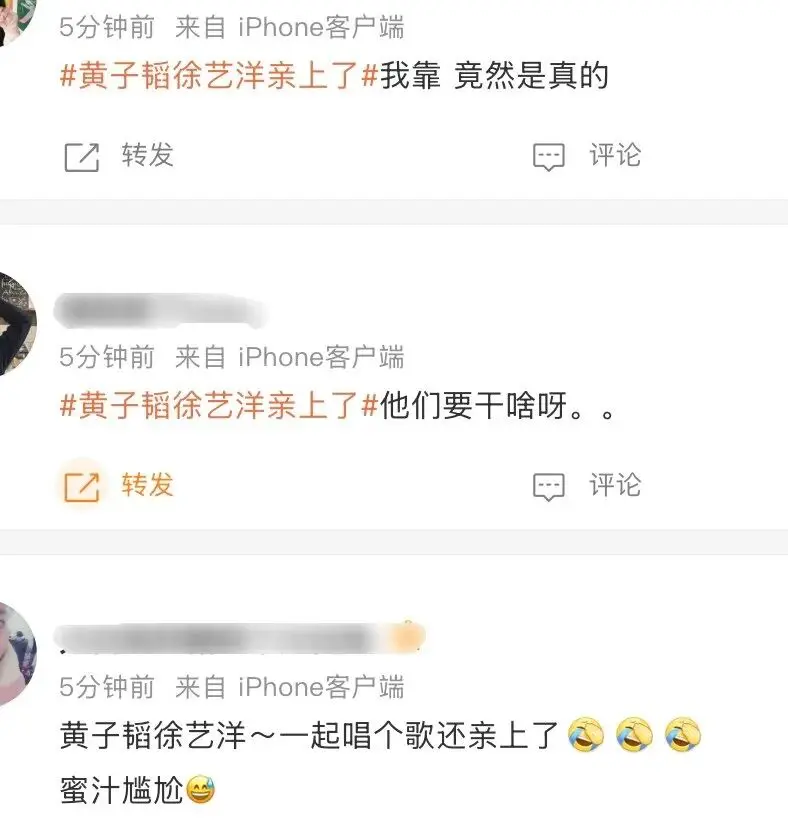Tap the comment bubble icon on the second post
The image size is (788, 832).
tap(549, 487)
